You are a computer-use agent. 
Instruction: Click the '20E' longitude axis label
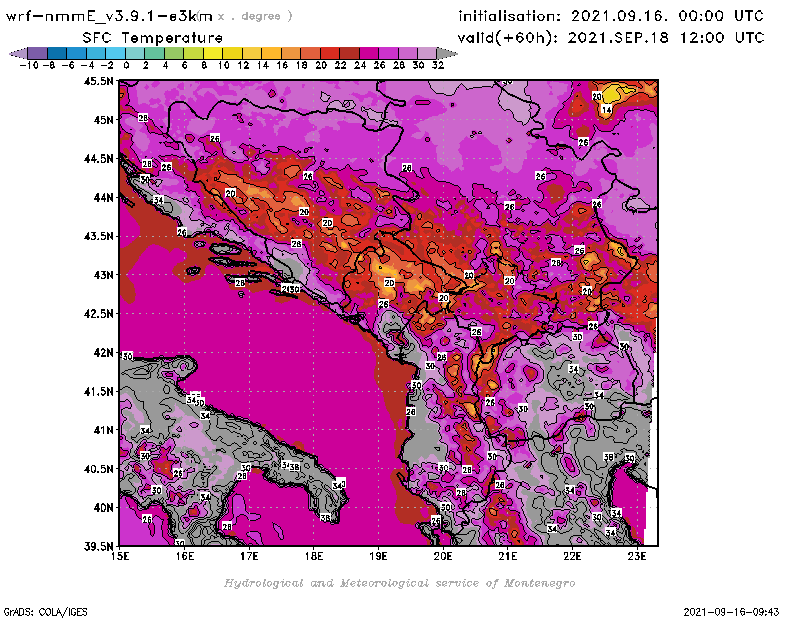[443, 556]
